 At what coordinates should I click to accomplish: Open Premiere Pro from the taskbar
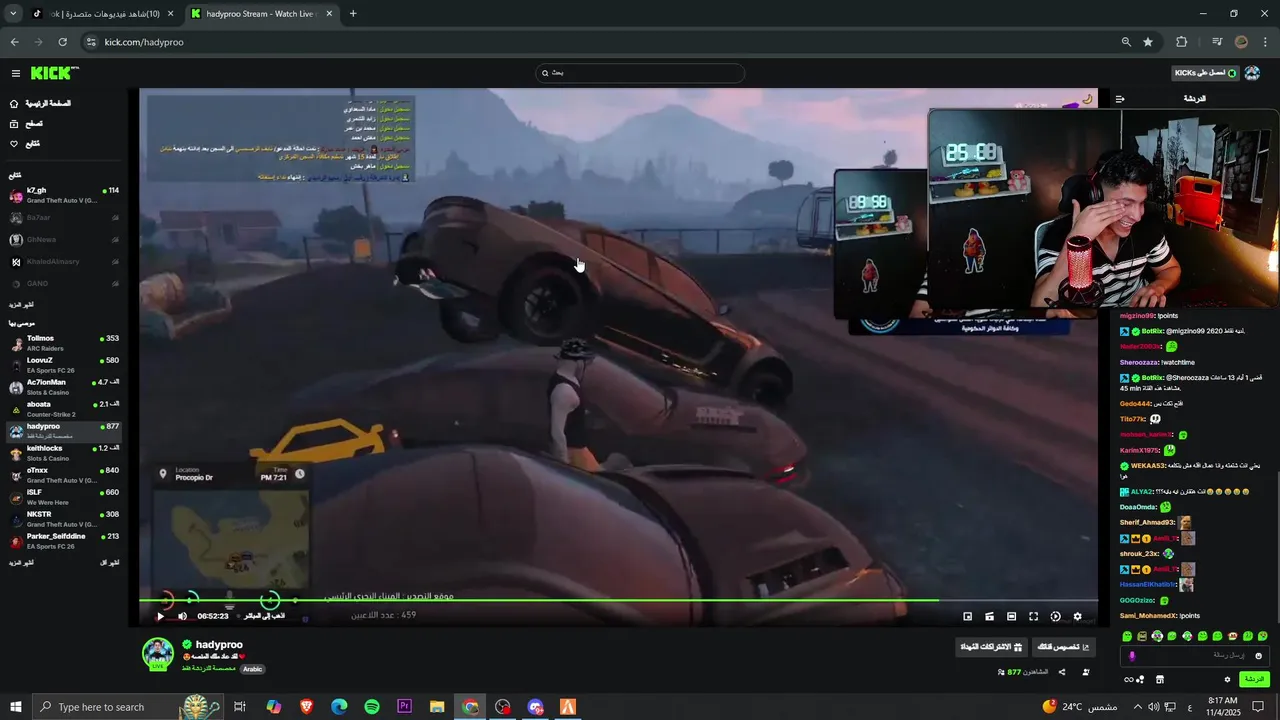click(x=405, y=707)
